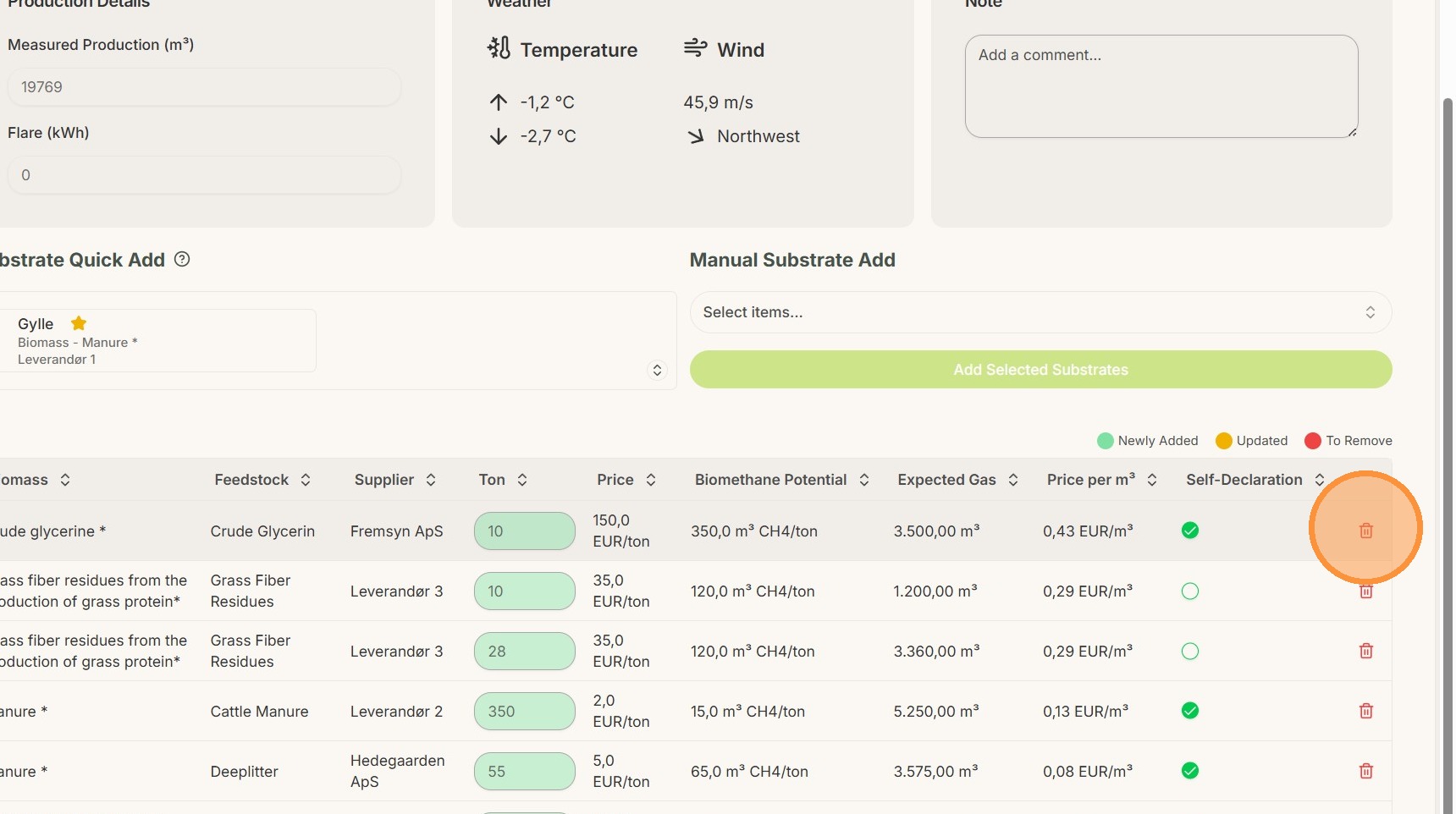Sort table by Ton column
The width and height of the screenshot is (1456, 814).
click(503, 480)
